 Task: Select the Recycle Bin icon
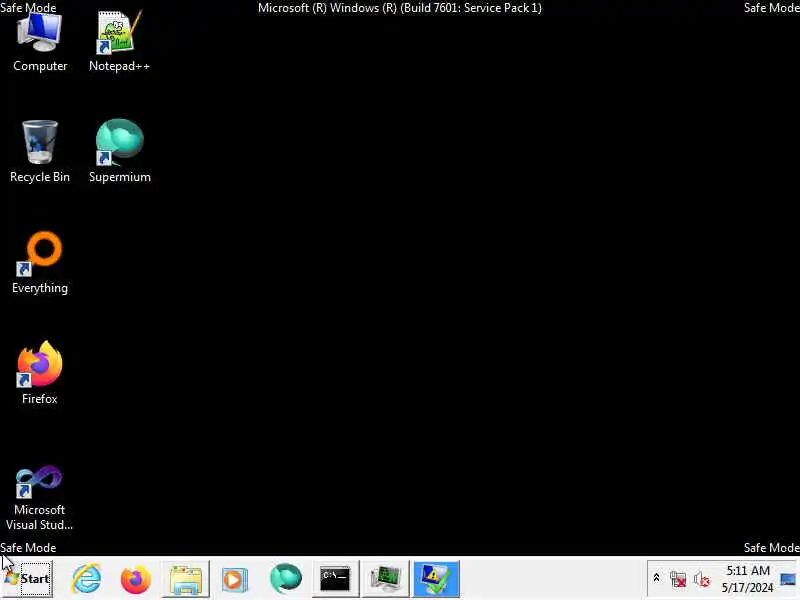tap(40, 152)
